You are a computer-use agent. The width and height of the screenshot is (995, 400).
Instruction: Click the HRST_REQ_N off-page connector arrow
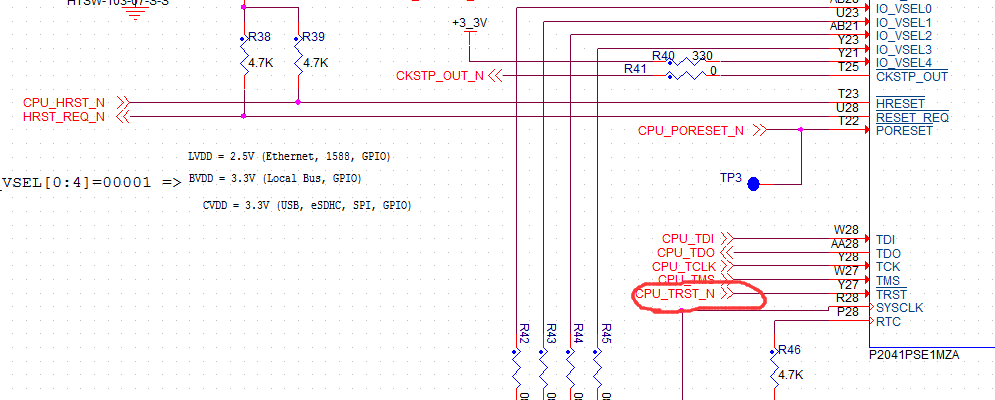(124, 116)
